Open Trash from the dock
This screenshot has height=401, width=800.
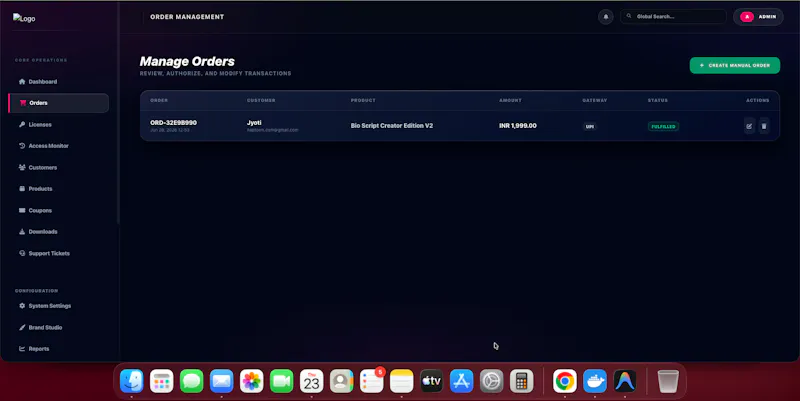(x=668, y=381)
